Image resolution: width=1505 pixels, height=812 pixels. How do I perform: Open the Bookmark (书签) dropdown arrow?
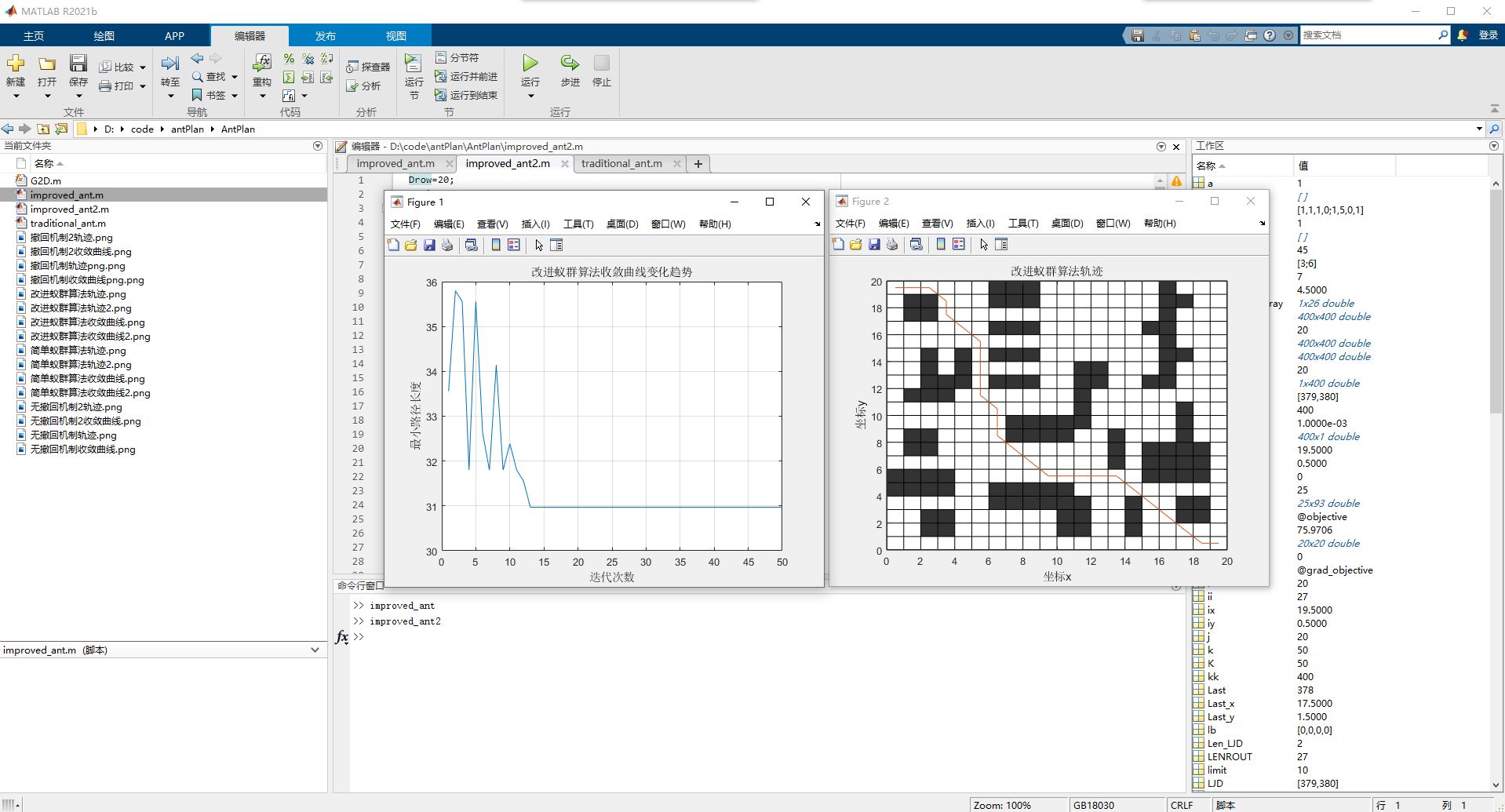(x=235, y=96)
